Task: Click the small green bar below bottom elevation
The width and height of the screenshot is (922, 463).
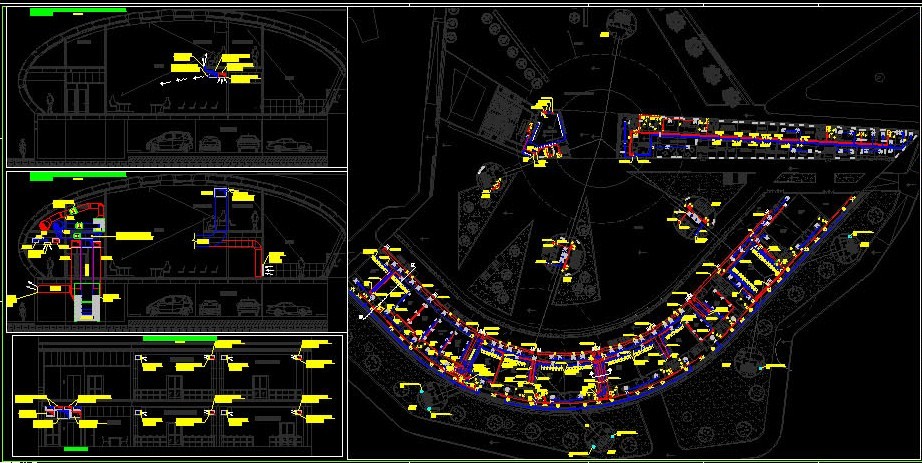Action: [x=76, y=450]
